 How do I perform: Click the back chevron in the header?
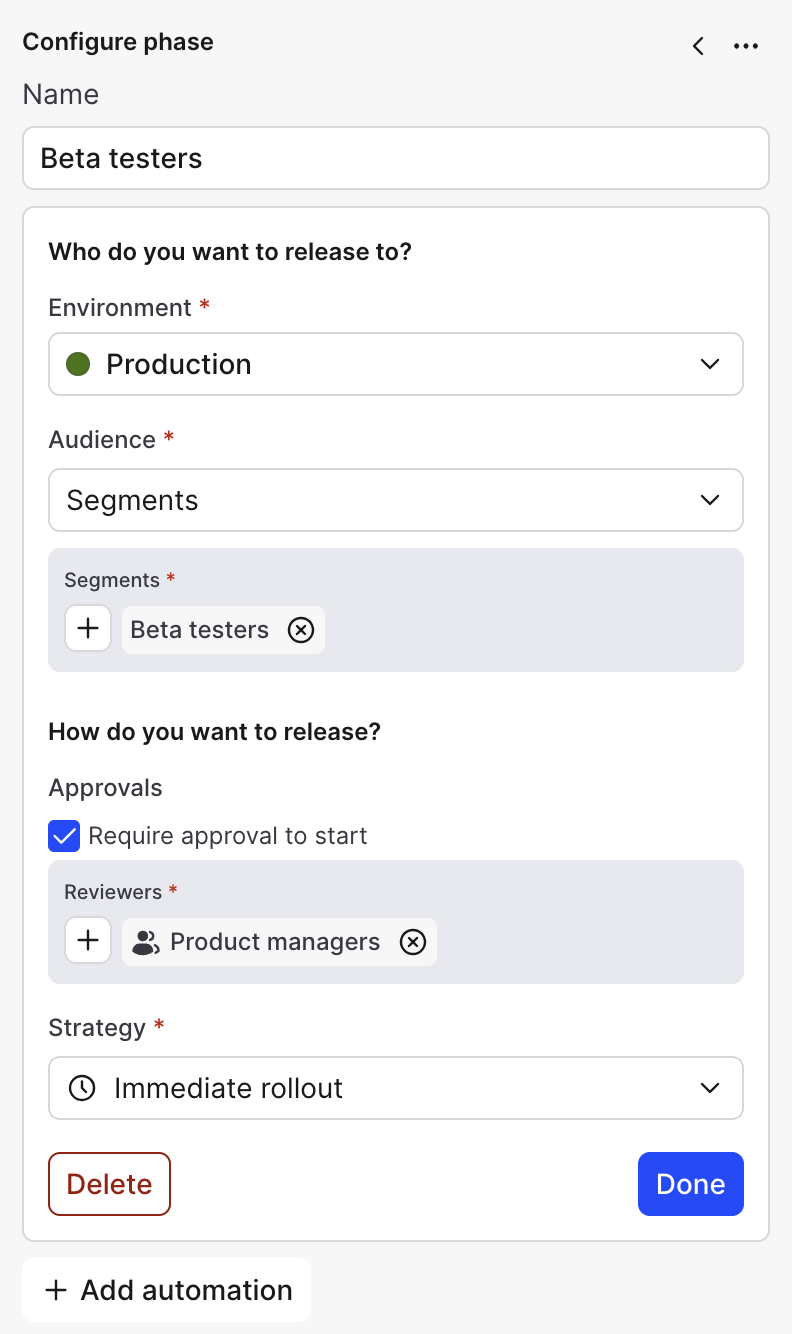tap(697, 46)
